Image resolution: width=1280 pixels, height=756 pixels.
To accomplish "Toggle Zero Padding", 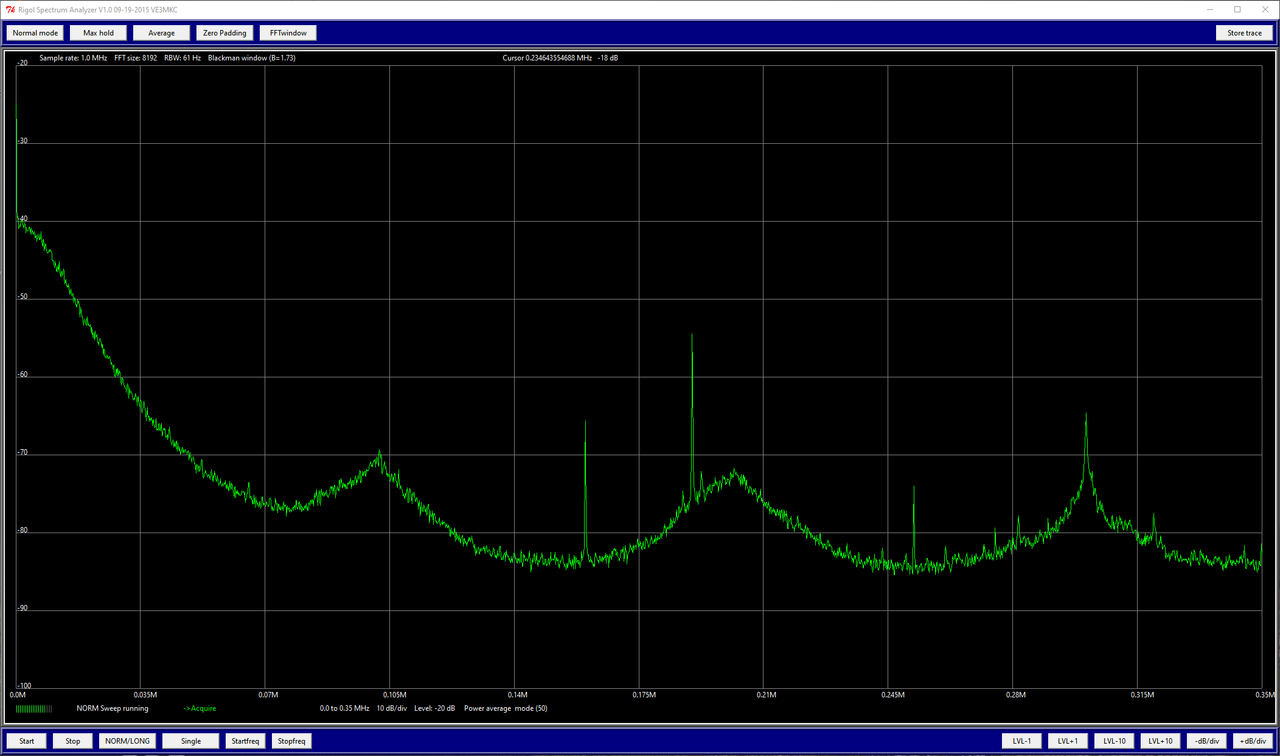I will click(224, 33).
